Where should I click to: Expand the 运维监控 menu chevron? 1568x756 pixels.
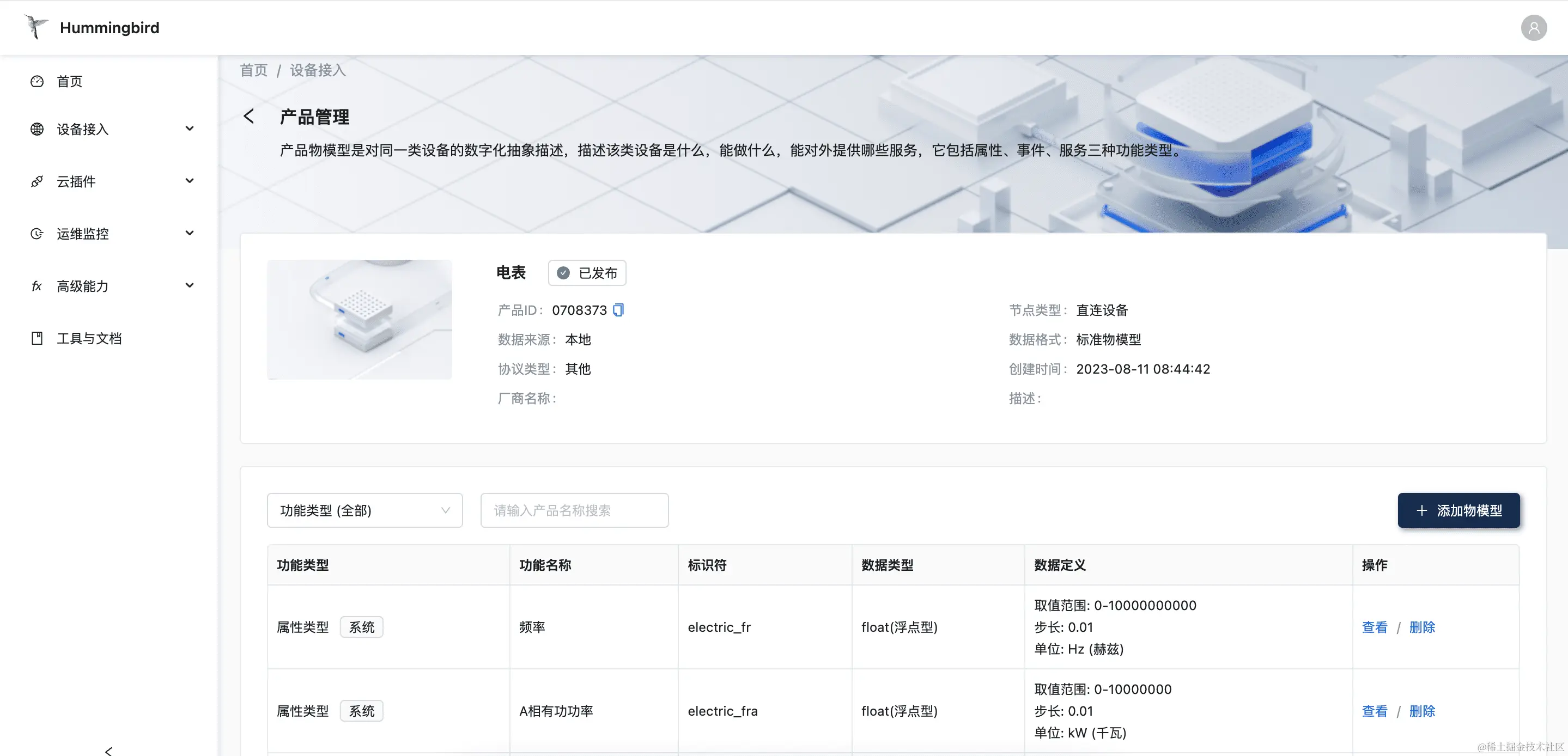[x=189, y=233]
